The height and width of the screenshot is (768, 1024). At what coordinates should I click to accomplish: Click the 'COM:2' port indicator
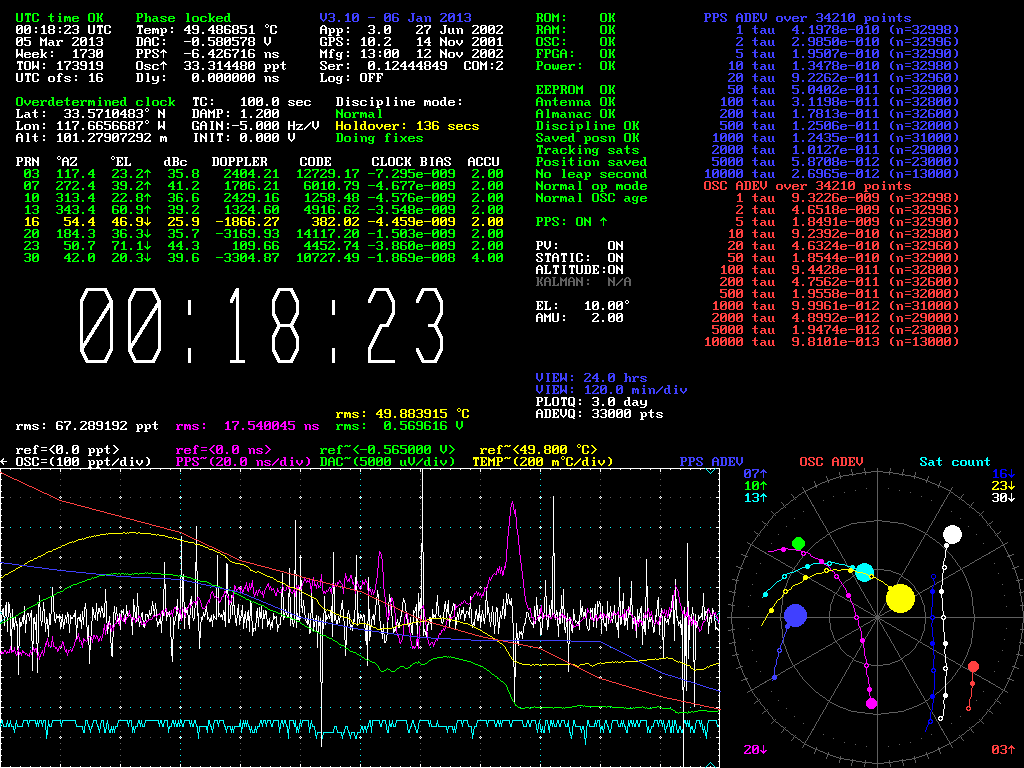pyautogui.click(x=483, y=66)
